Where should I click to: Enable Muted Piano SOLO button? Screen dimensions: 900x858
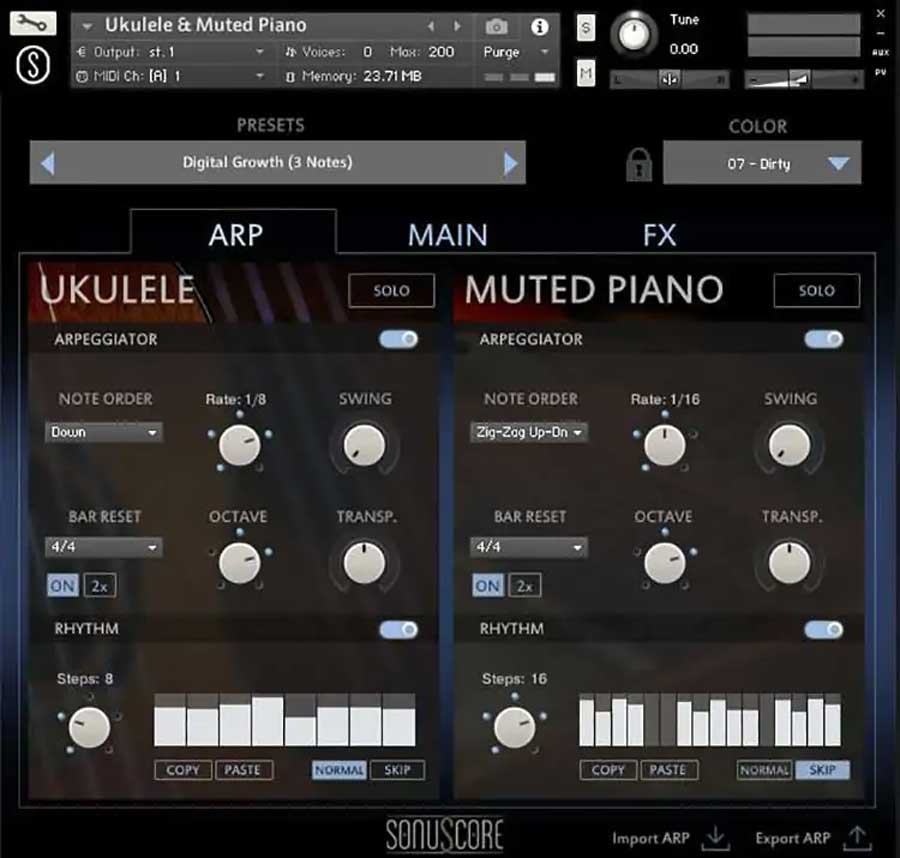817,290
